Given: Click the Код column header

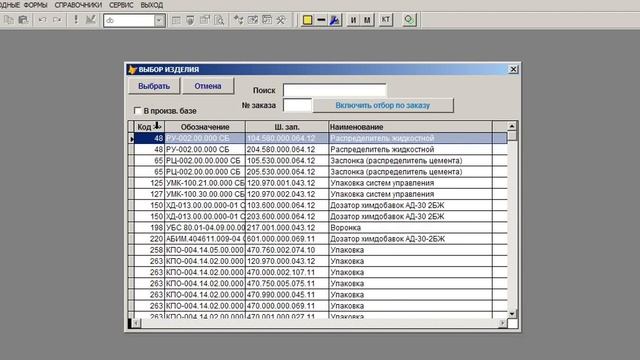Looking at the screenshot, I should pos(149,127).
